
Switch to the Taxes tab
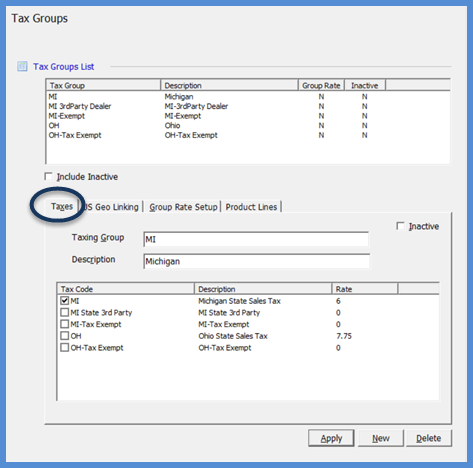[62, 206]
